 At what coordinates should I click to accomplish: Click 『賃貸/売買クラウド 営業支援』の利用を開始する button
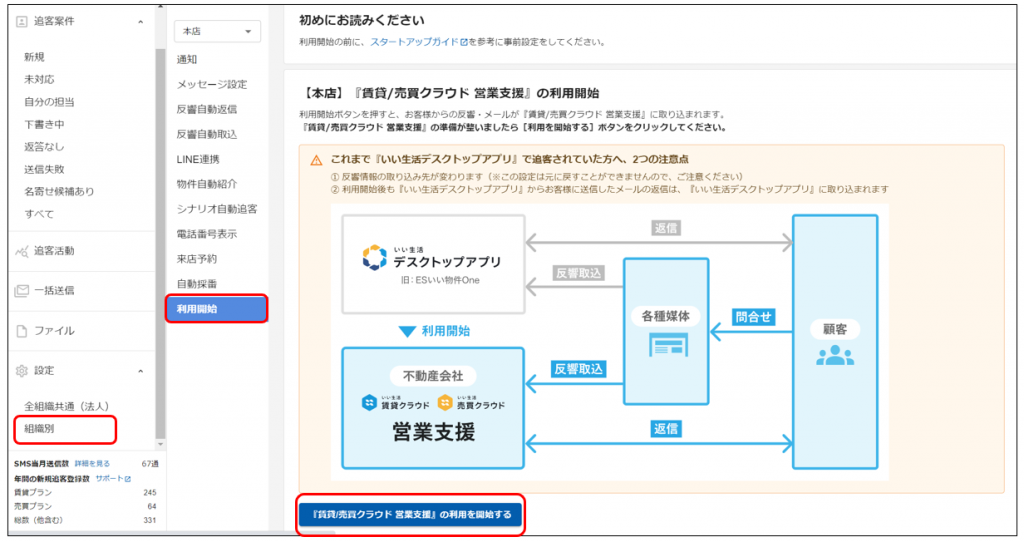(x=411, y=515)
